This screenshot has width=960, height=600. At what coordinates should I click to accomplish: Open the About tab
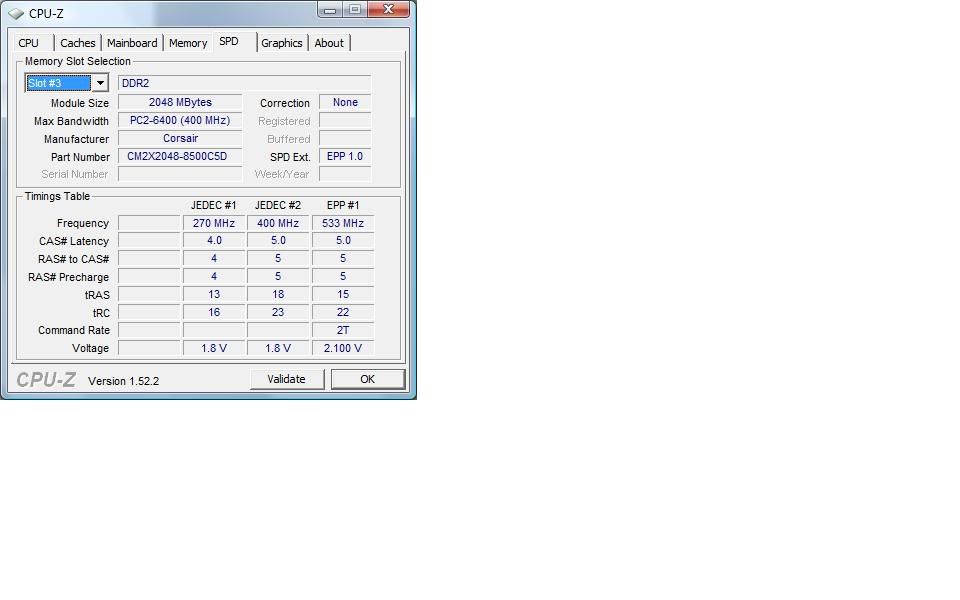pyautogui.click(x=329, y=43)
